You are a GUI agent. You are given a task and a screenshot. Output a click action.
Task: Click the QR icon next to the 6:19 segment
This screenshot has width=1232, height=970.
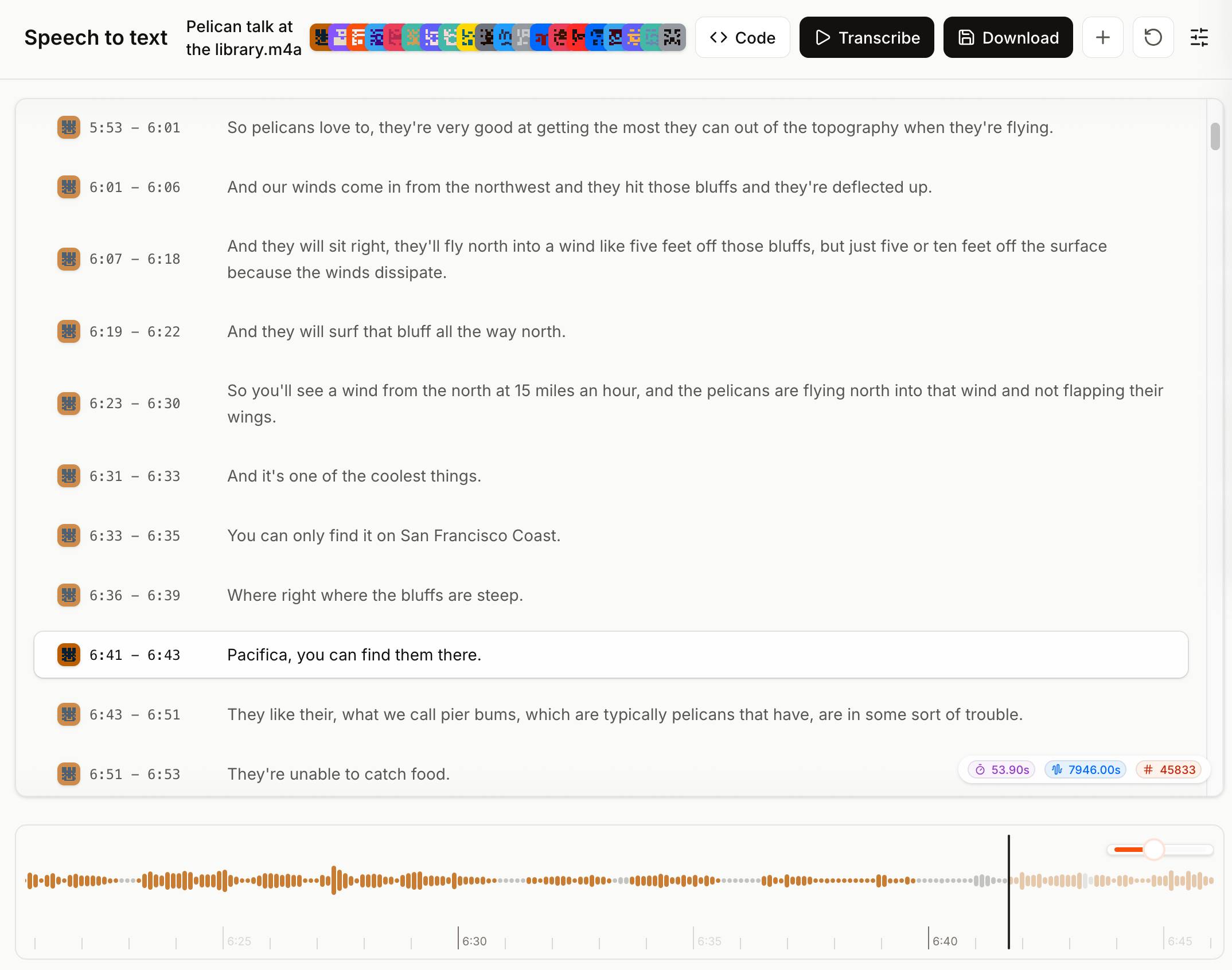click(68, 331)
